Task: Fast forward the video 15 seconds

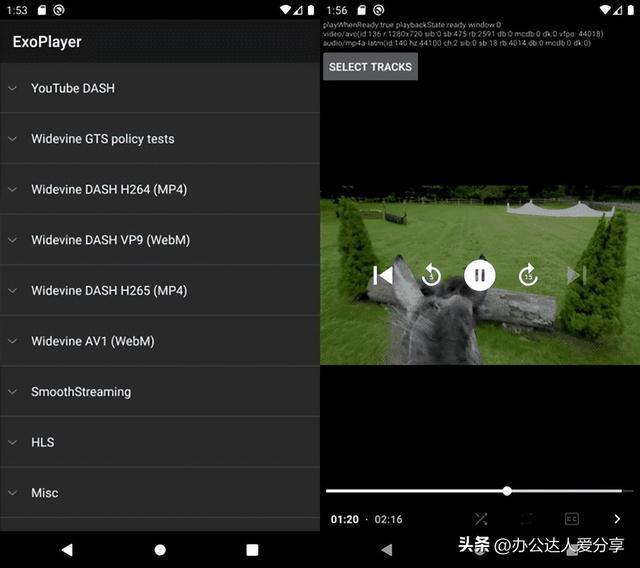Action: 528,275
